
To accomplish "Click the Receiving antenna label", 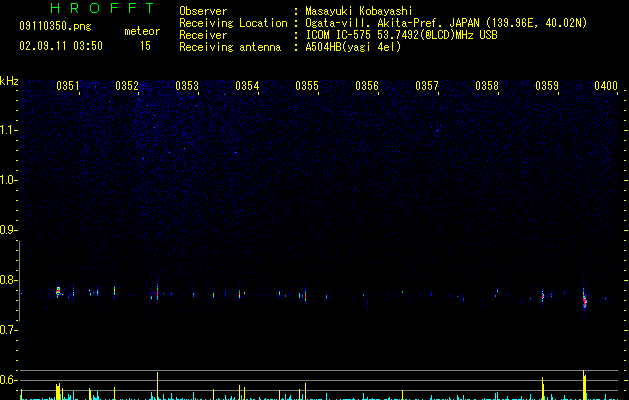I will coord(230,47).
